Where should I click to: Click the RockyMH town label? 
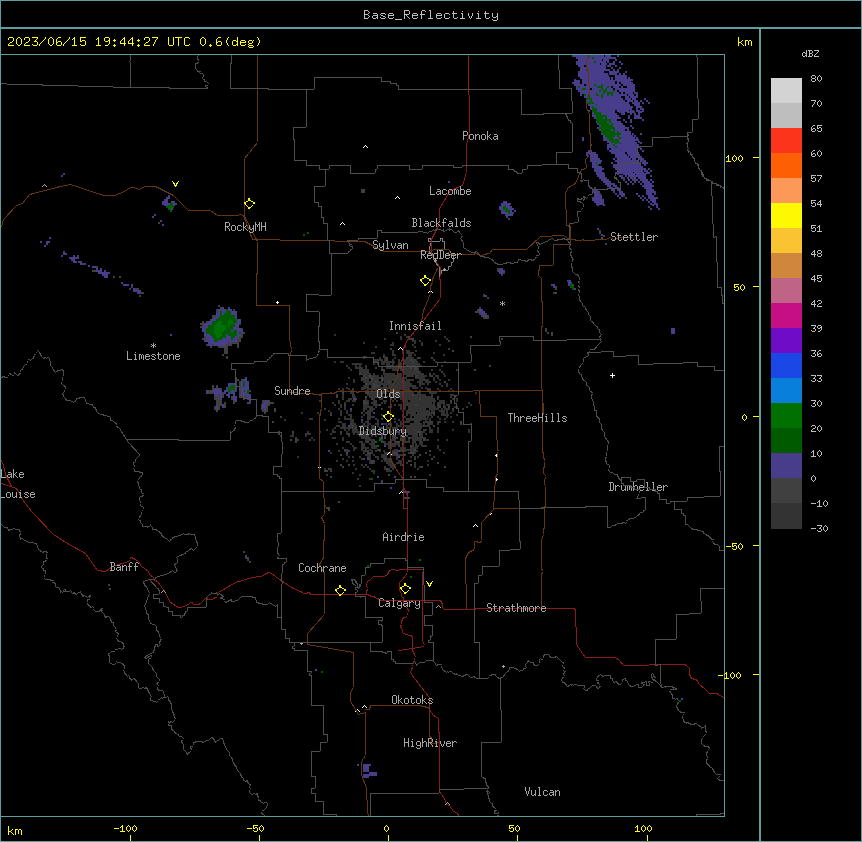pos(245,227)
